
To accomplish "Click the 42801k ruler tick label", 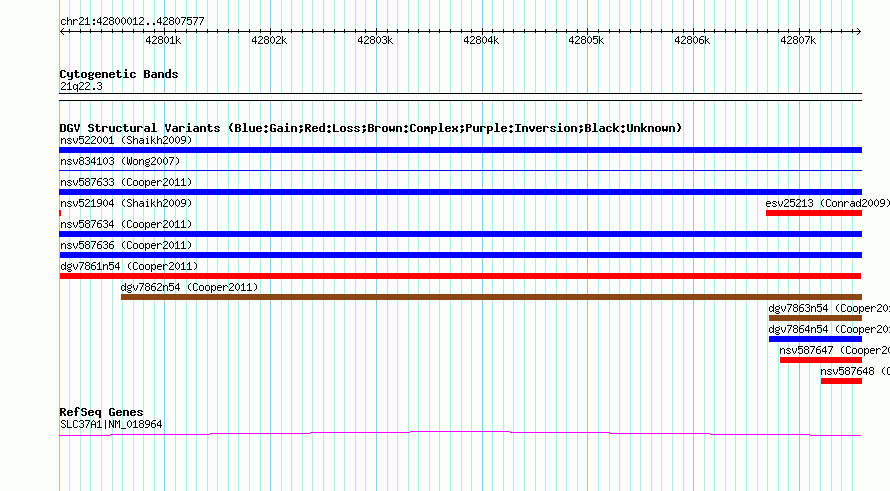I will (163, 40).
